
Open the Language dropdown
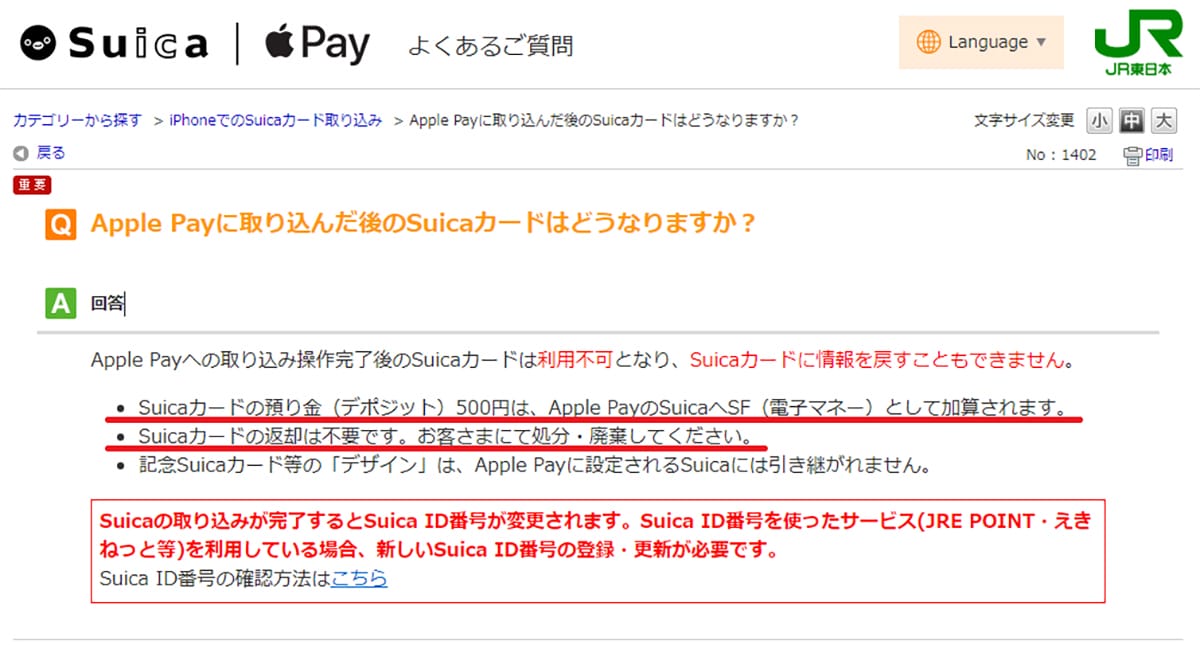click(x=981, y=42)
